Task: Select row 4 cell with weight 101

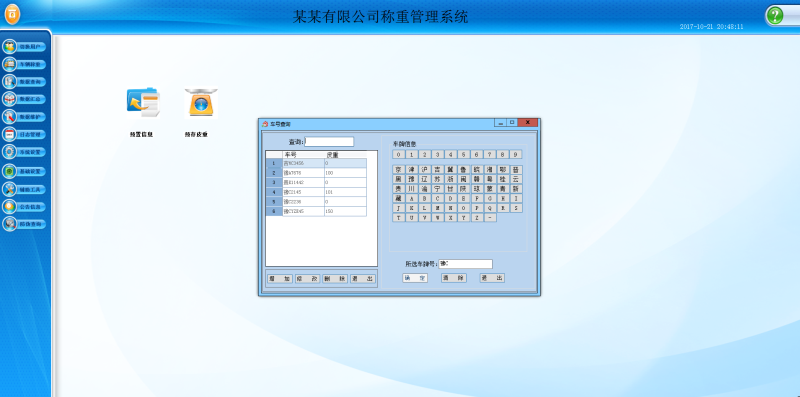Action: 345,192
